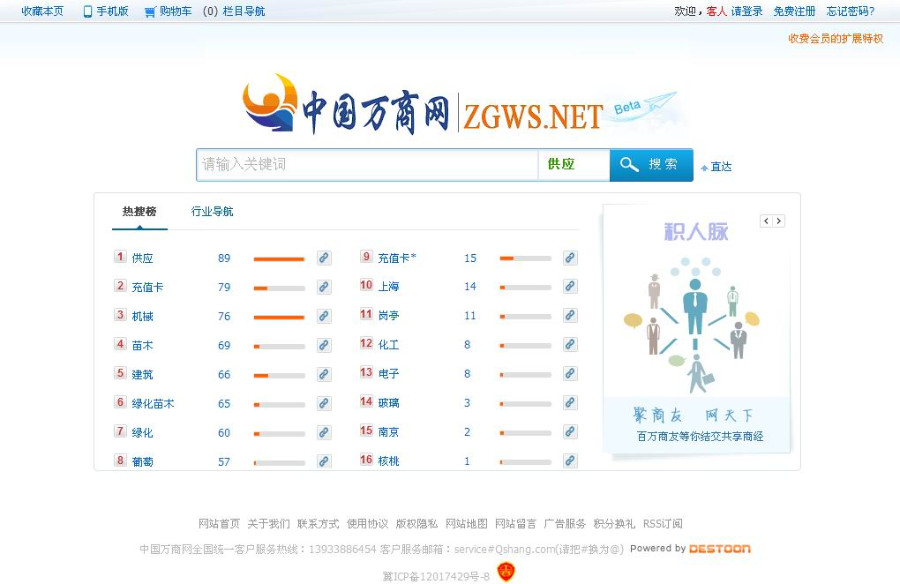The height and width of the screenshot is (584, 900).
Task: Click the 手机版 mobile phone icon
Action: (87, 11)
